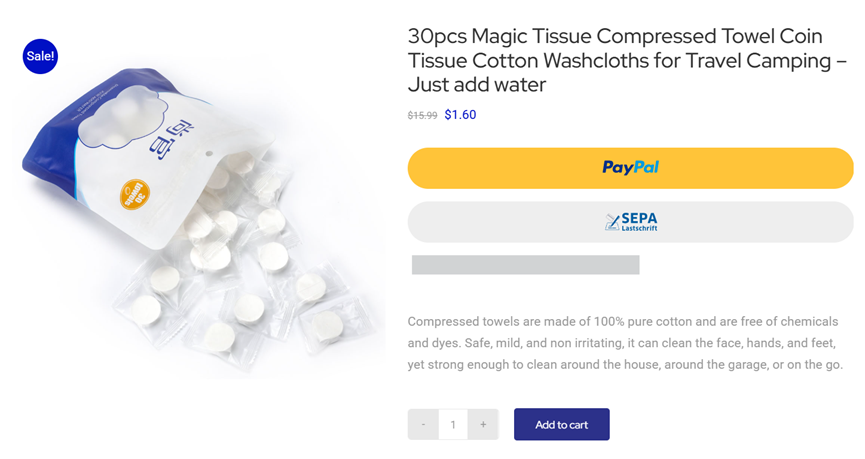Click the blue top edge of the bag
The height and width of the screenshot is (459, 865).
(x=140, y=83)
